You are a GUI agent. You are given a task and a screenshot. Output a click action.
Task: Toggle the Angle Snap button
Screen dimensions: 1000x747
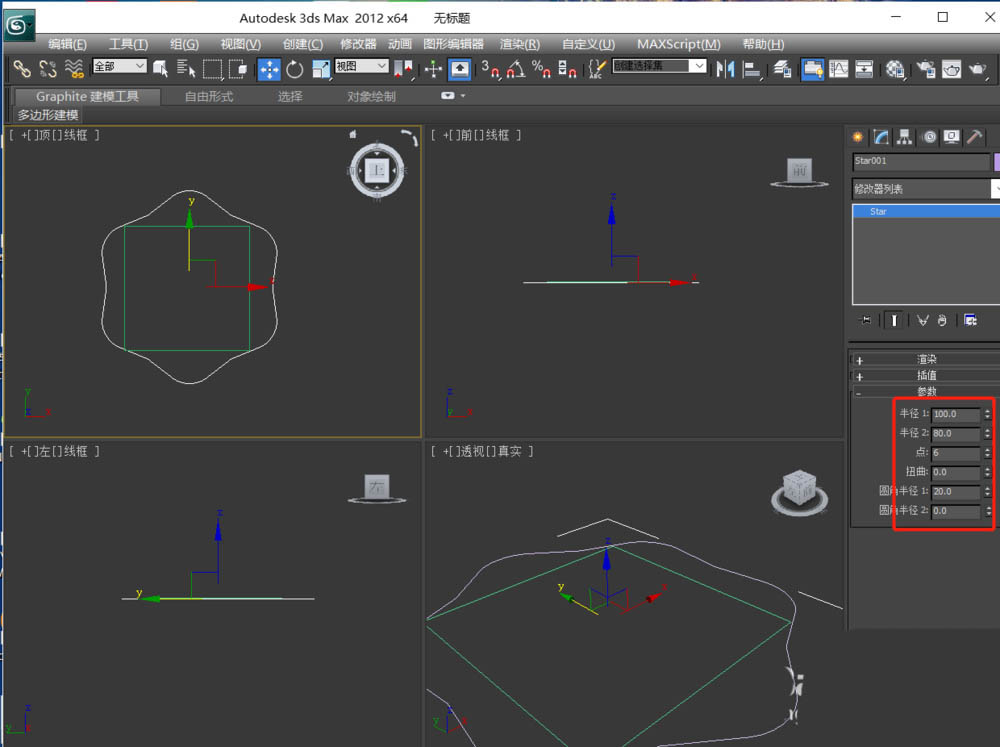point(515,69)
